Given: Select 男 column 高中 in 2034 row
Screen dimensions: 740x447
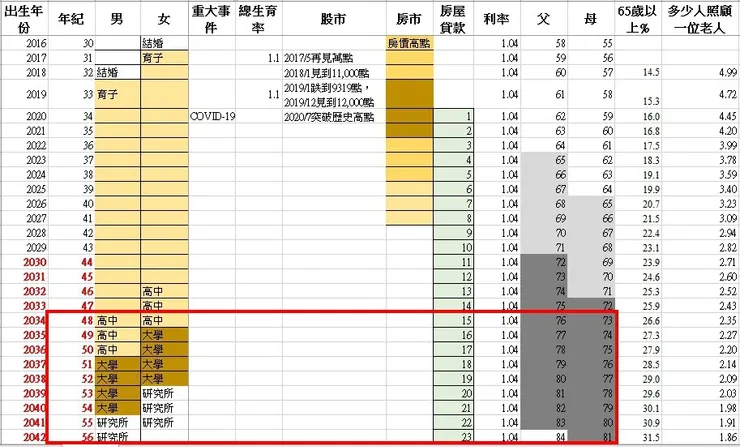Looking at the screenshot, I should click(x=117, y=320).
